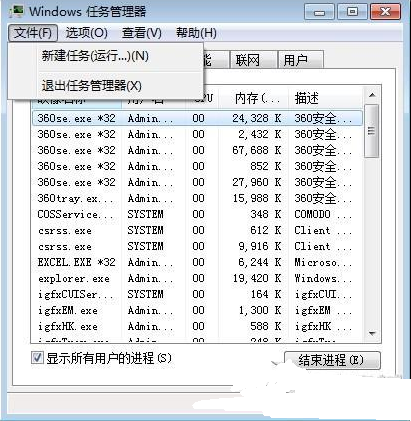Maximize the Task Manager window
This screenshot has height=421, width=411.
click(352, 12)
